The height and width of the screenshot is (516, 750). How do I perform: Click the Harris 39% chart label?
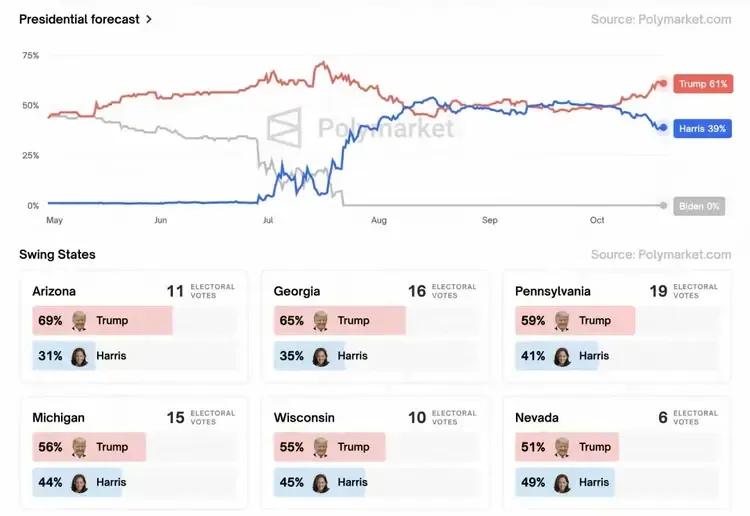pos(702,129)
